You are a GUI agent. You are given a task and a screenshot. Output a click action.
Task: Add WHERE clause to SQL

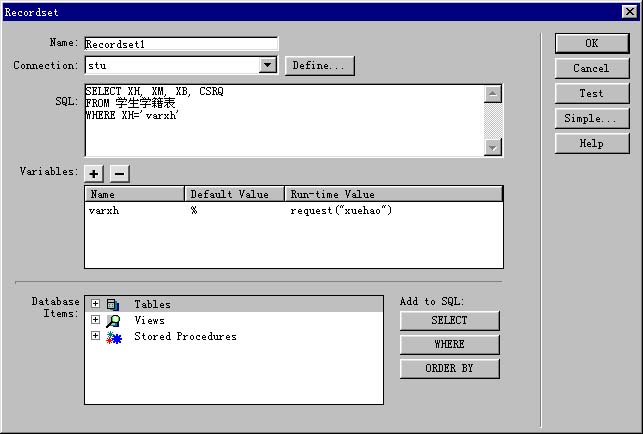pos(449,344)
